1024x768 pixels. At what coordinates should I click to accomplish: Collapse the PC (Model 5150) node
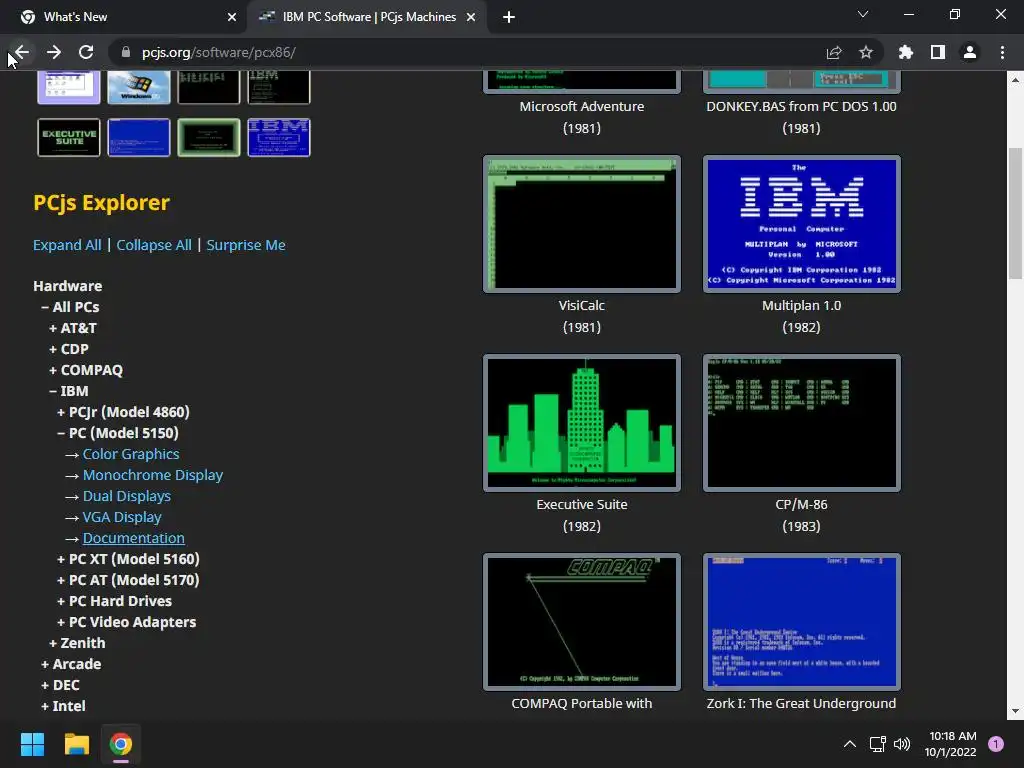coord(118,433)
